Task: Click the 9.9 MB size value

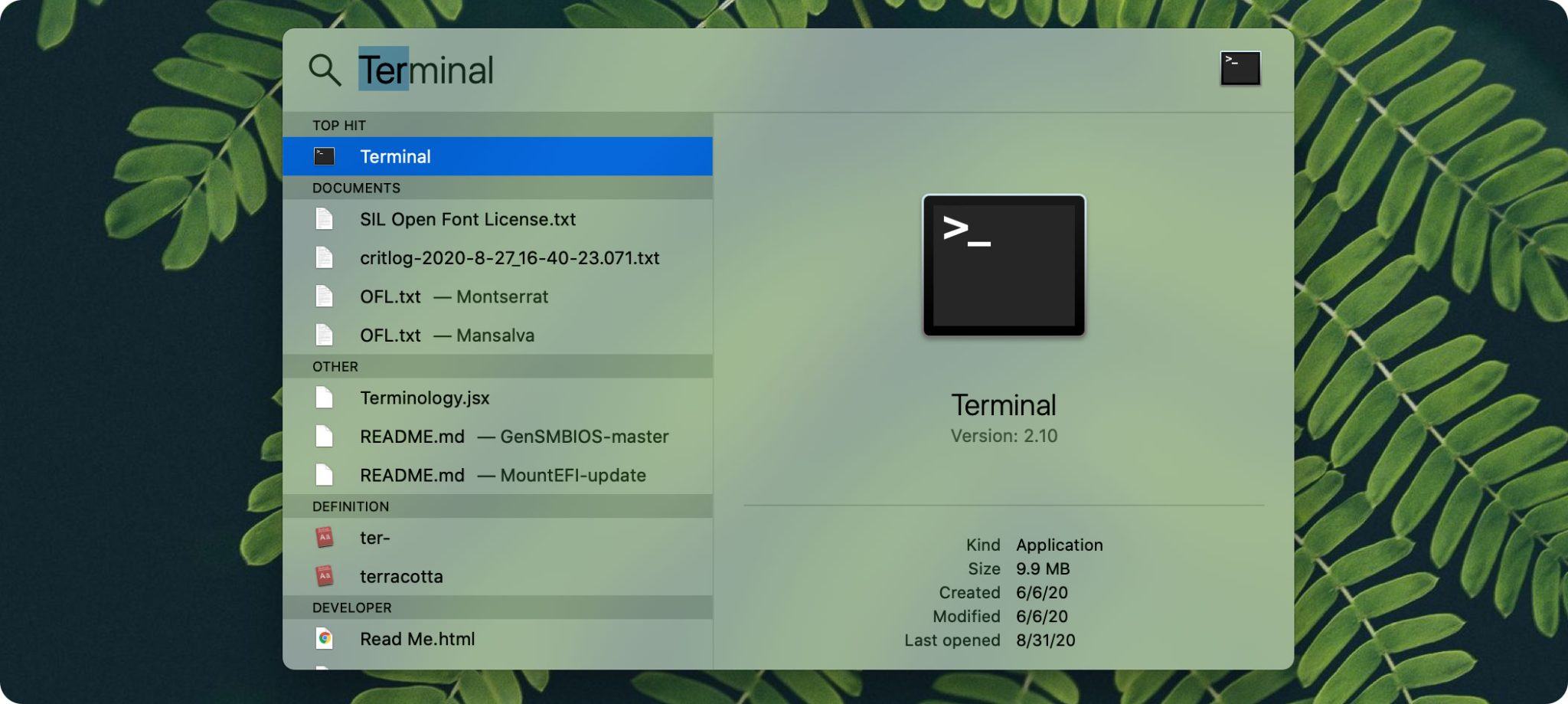Action: (1043, 568)
